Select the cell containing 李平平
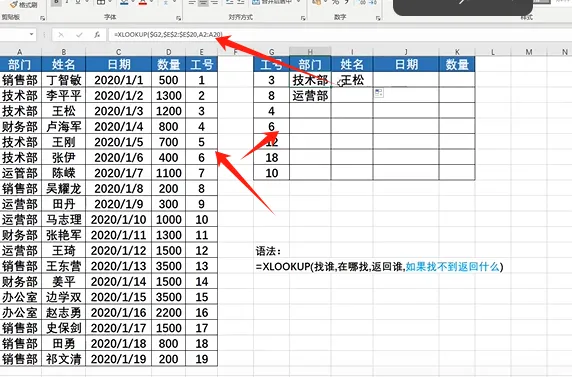This screenshot has height=377, width=572. coord(63,95)
